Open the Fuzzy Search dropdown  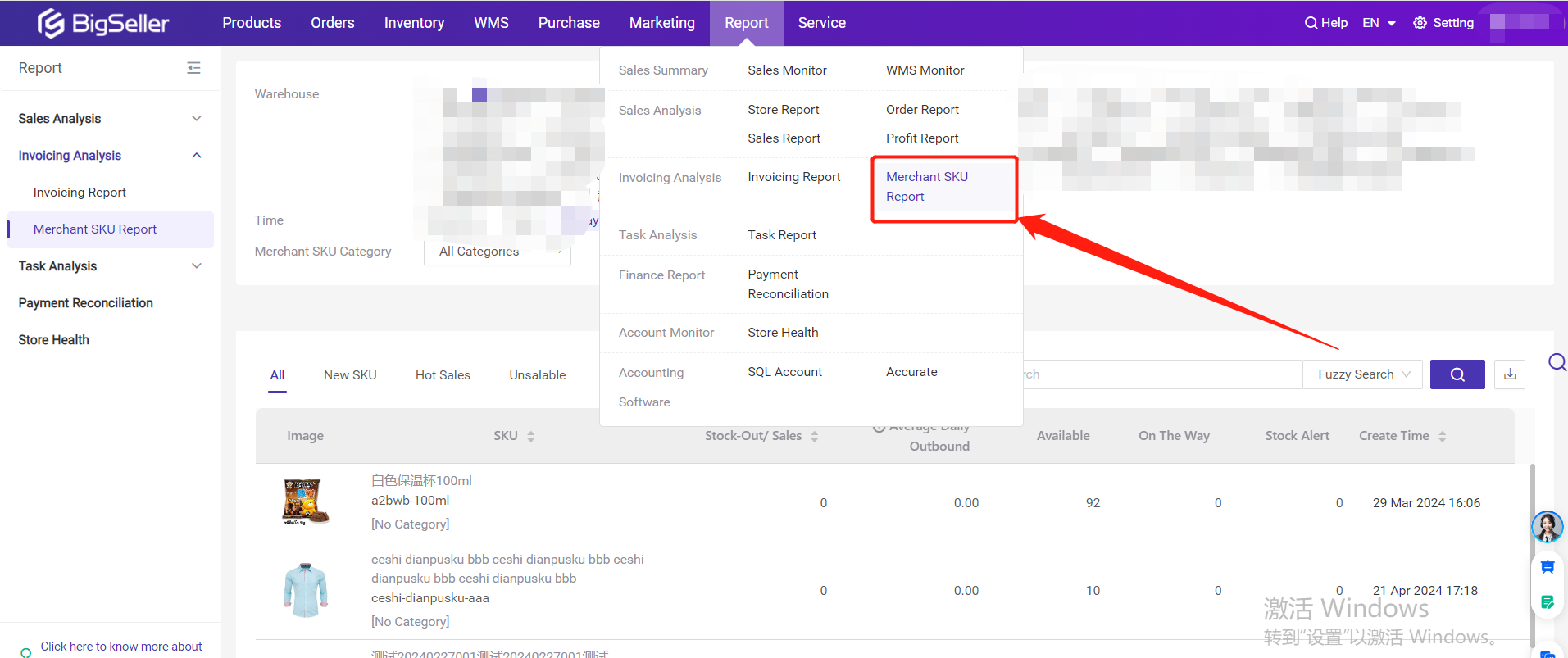pyautogui.click(x=1362, y=374)
